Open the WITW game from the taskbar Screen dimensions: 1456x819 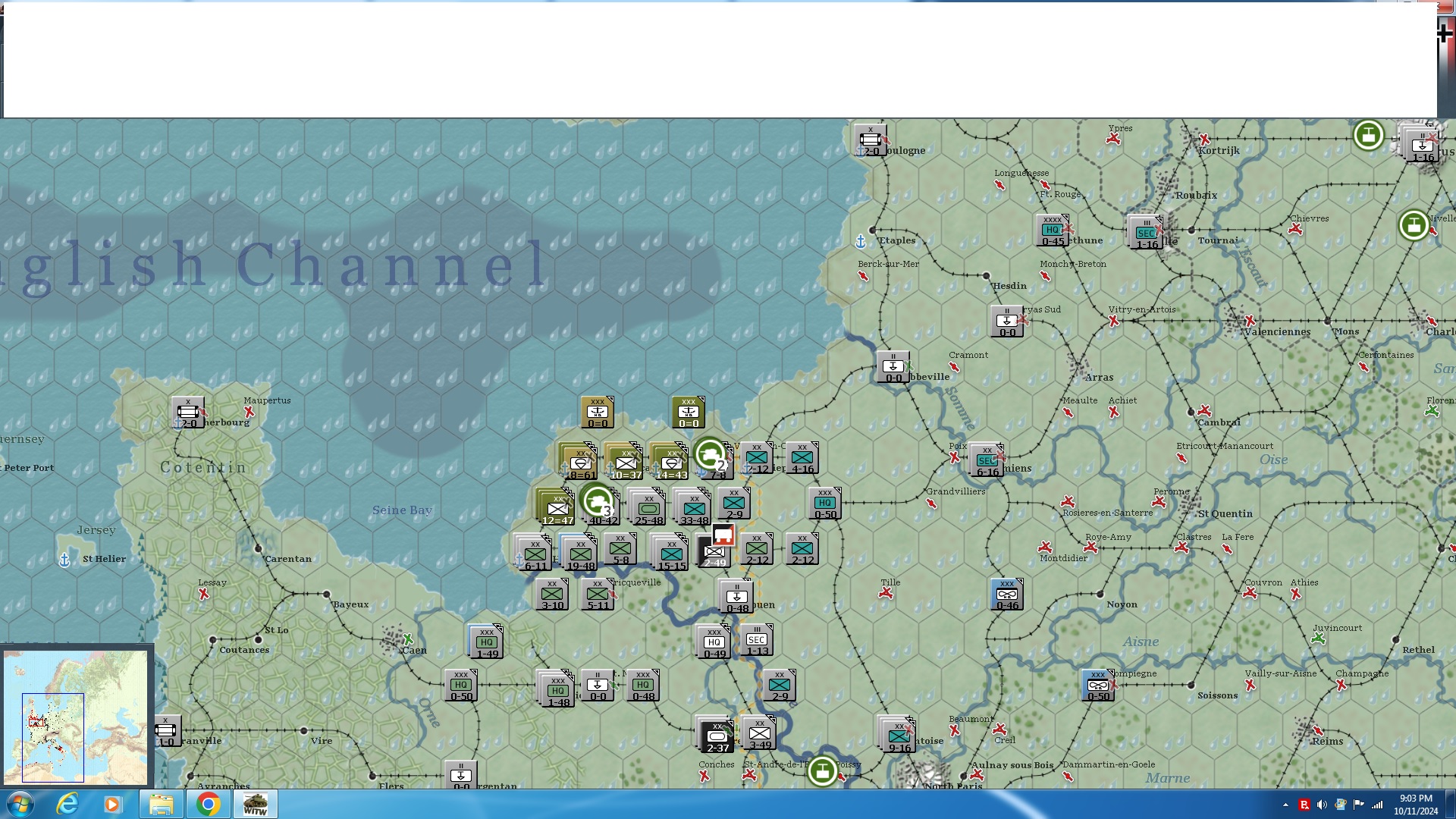[256, 804]
